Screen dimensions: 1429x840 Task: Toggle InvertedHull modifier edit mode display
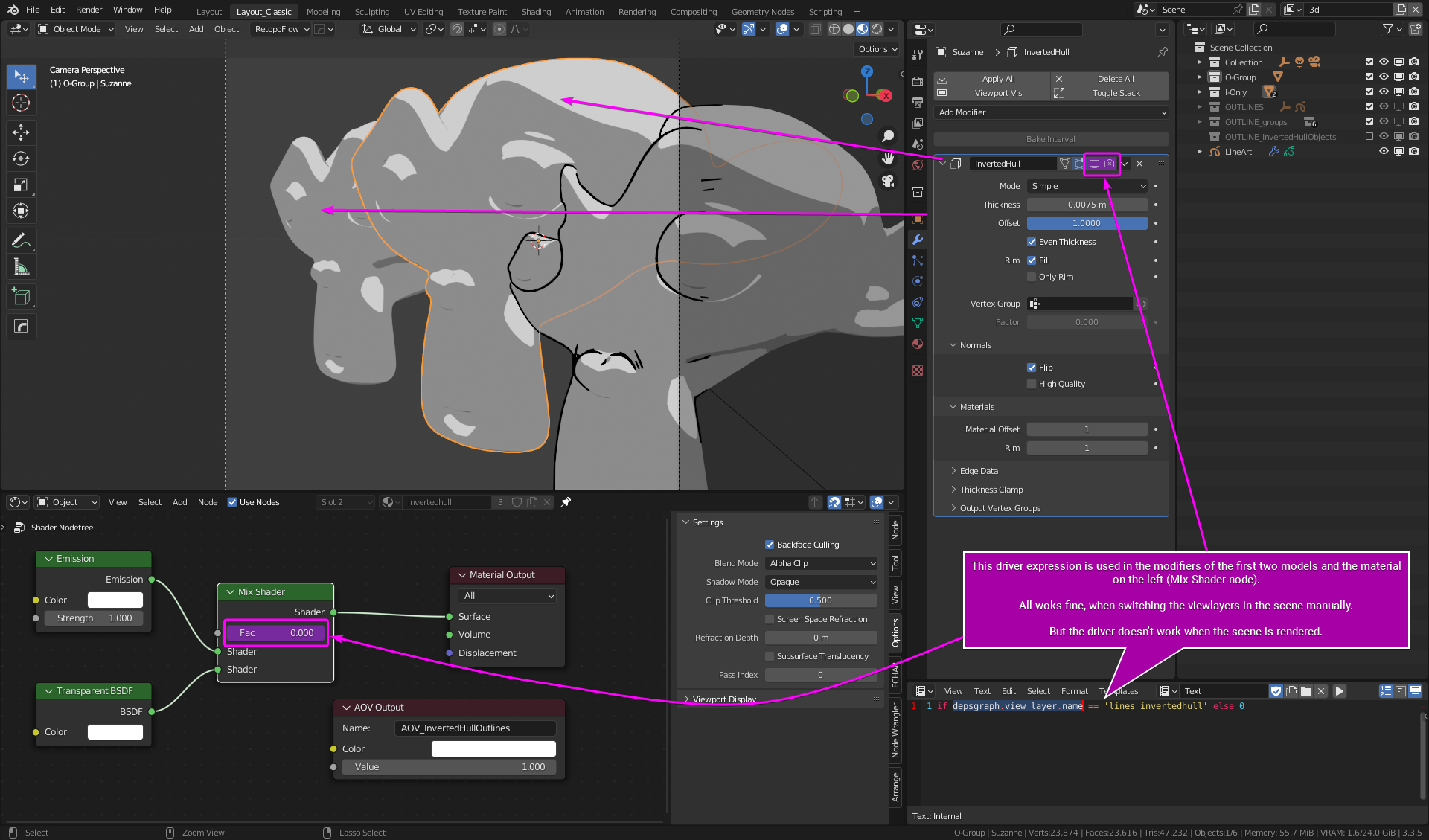point(1079,164)
